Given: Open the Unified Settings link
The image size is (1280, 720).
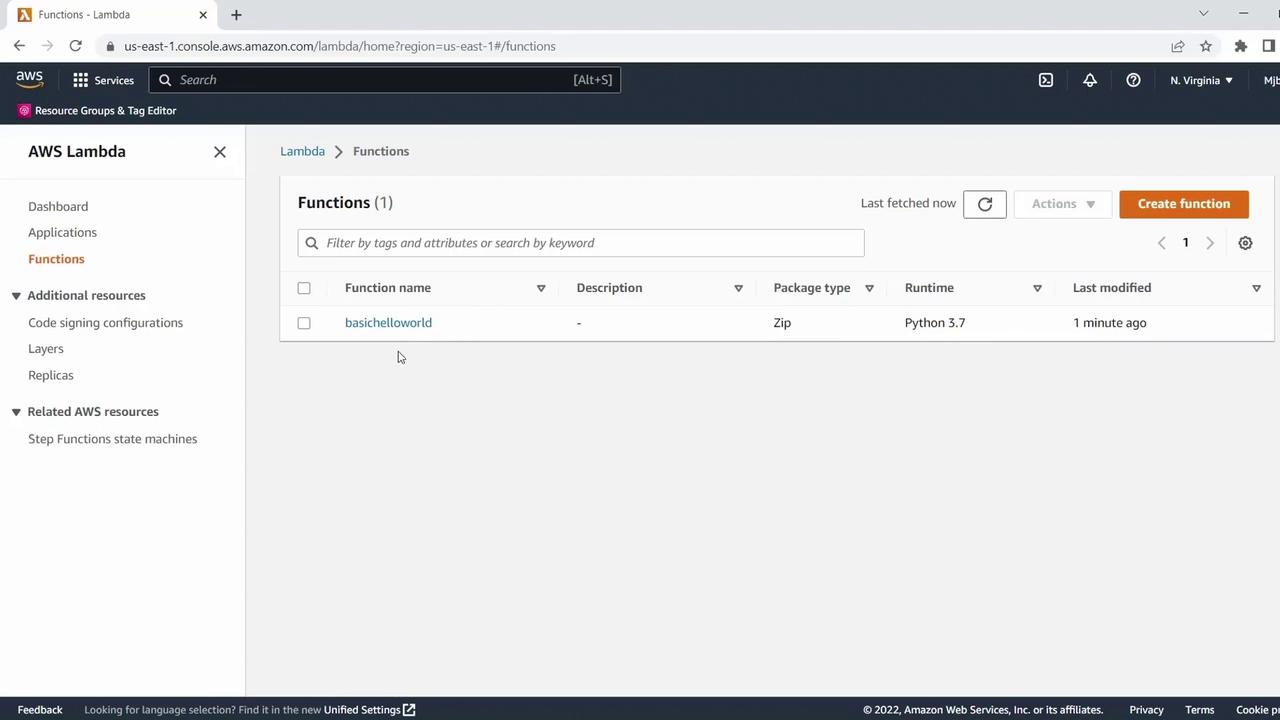Looking at the screenshot, I should (369, 710).
